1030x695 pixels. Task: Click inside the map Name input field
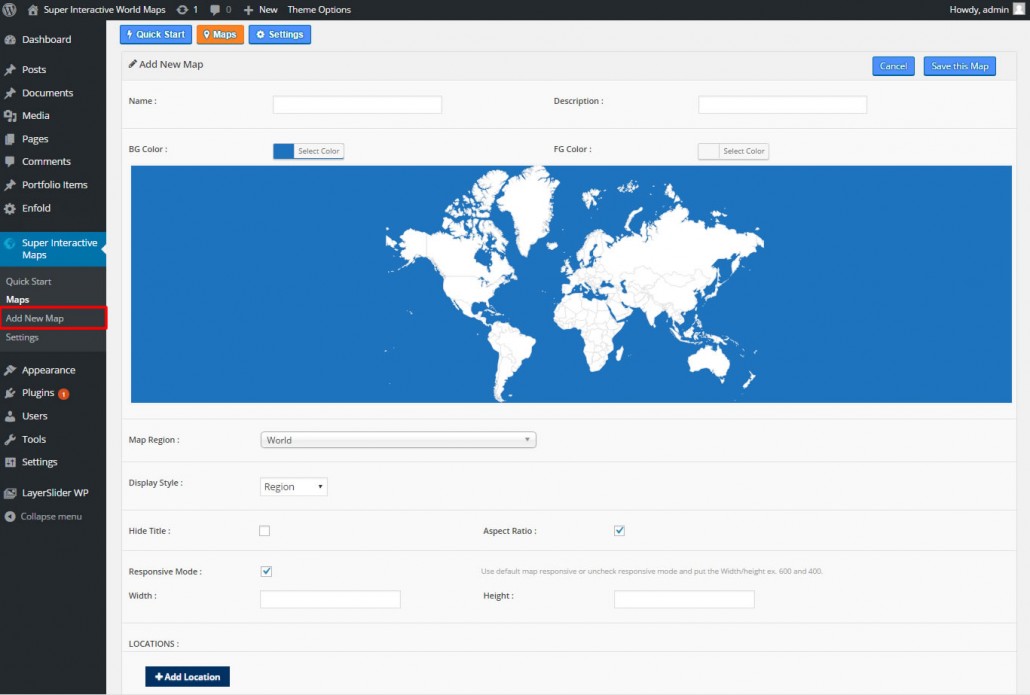tap(356, 103)
